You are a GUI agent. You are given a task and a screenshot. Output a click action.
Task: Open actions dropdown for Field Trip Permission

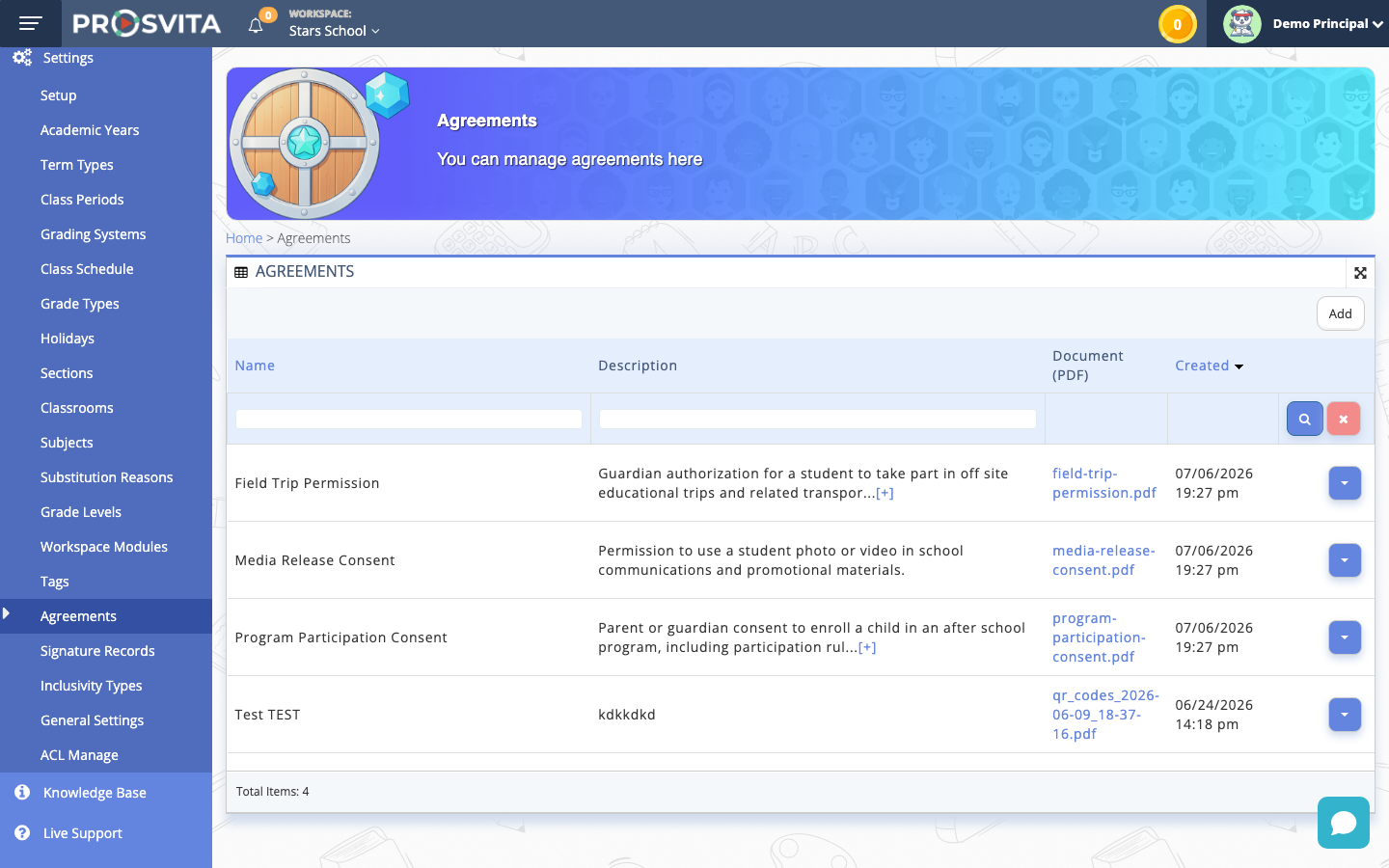(x=1345, y=483)
